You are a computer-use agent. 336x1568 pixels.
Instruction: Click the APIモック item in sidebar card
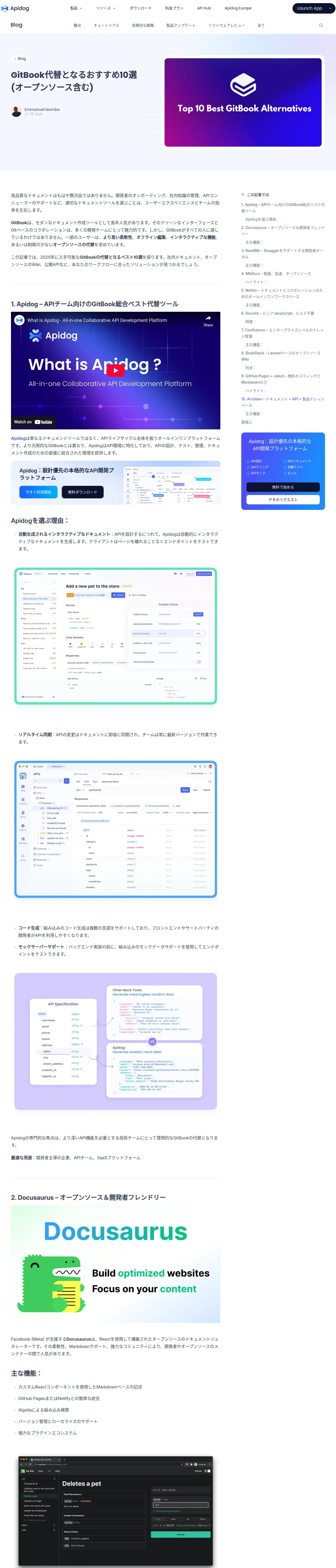point(256,473)
